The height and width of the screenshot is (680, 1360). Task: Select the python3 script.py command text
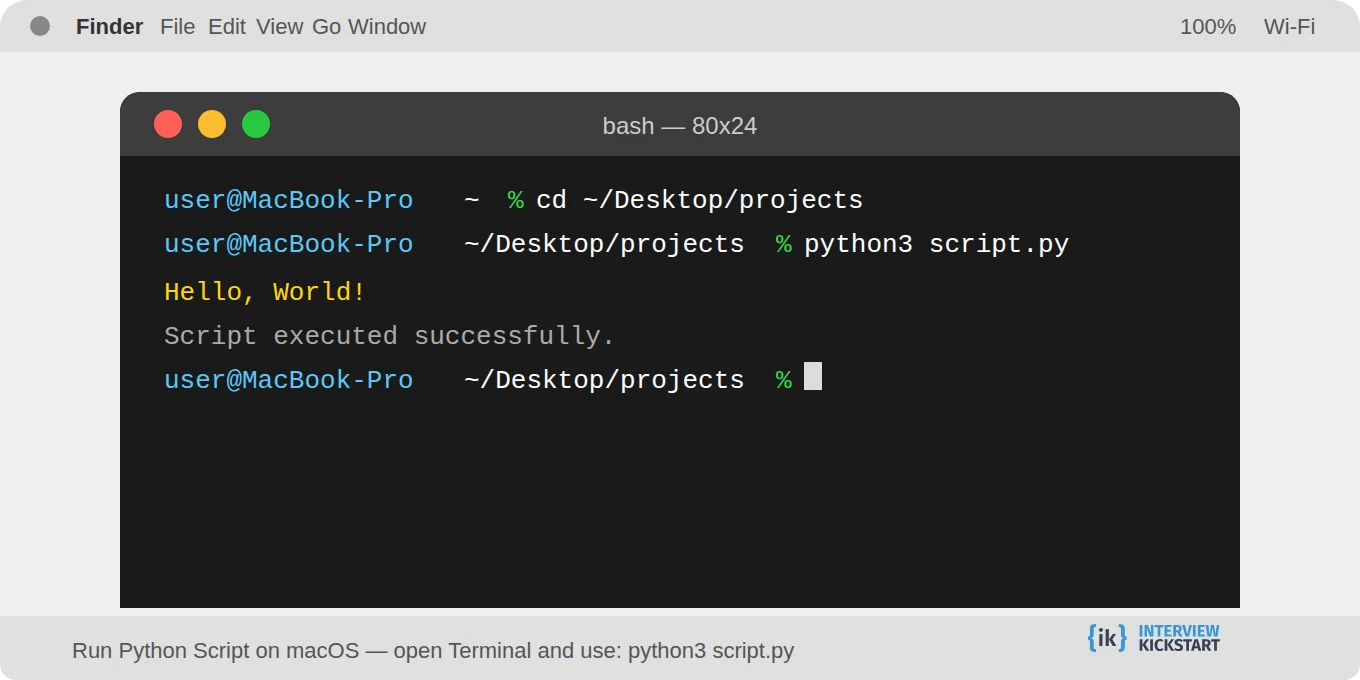click(935, 243)
